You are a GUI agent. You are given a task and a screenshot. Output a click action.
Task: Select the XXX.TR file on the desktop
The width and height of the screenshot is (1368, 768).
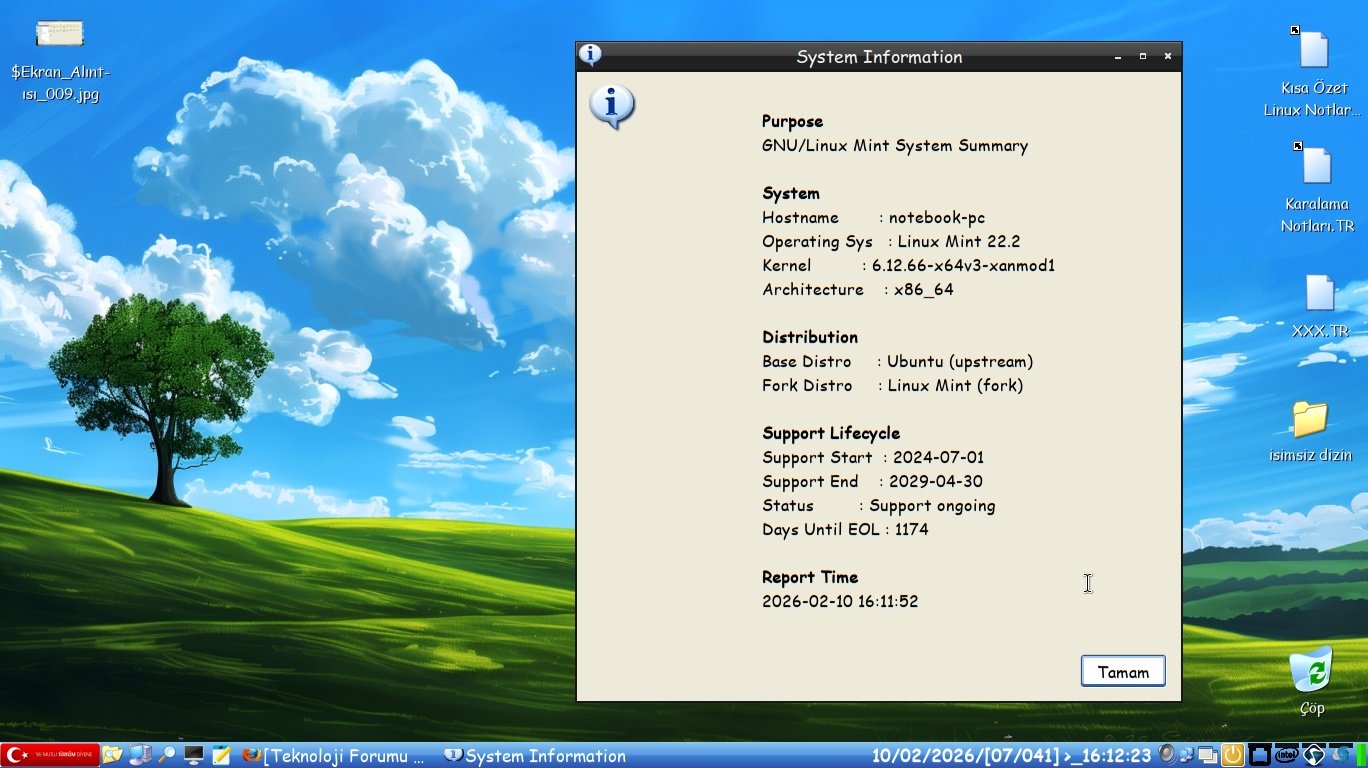(x=1320, y=306)
